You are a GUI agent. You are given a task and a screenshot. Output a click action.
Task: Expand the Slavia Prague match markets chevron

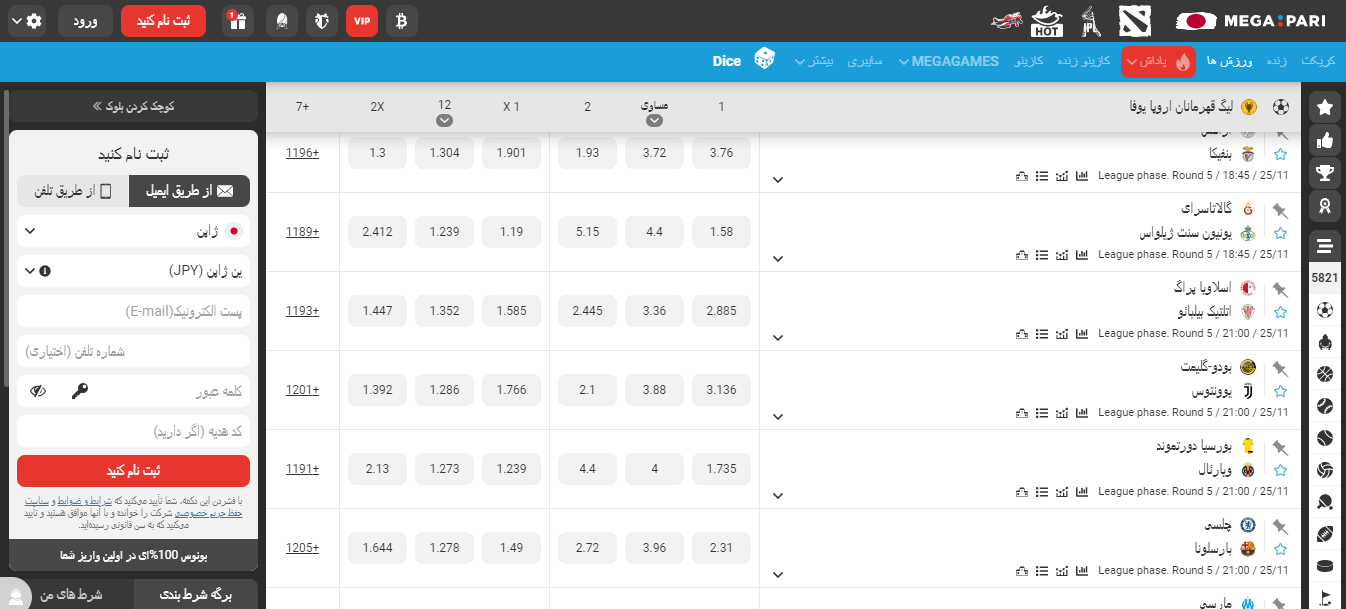pyautogui.click(x=778, y=338)
